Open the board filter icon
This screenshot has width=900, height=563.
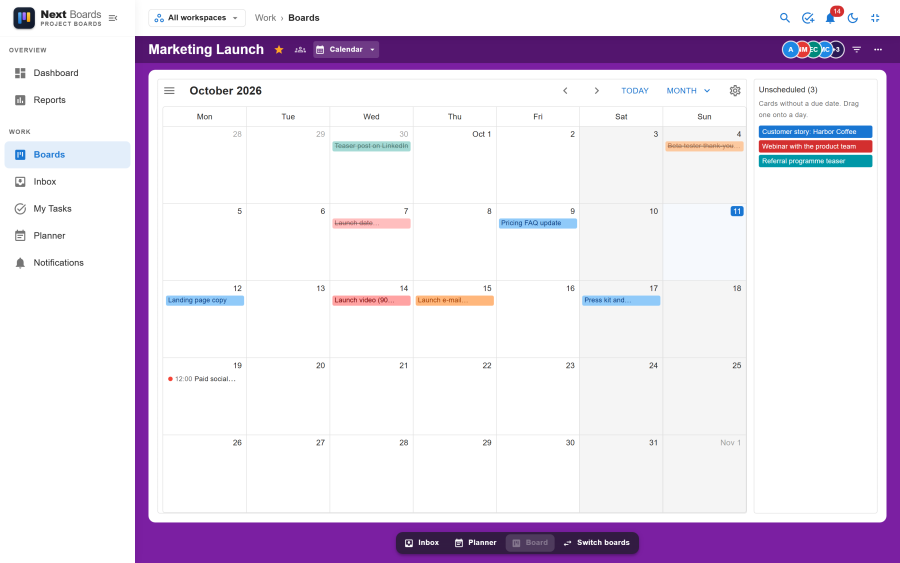coord(856,49)
